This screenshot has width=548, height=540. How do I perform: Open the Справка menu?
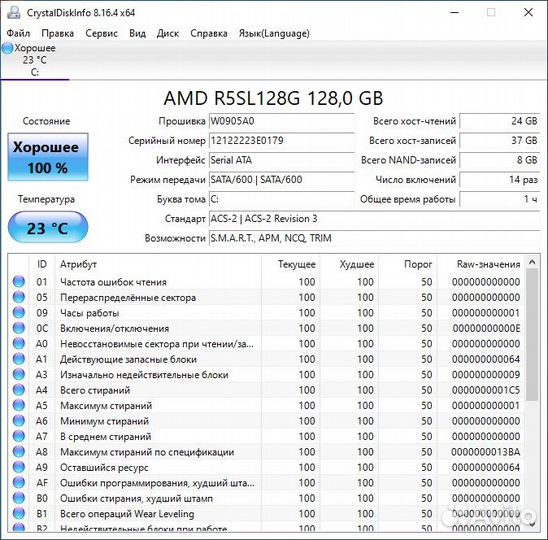209,33
